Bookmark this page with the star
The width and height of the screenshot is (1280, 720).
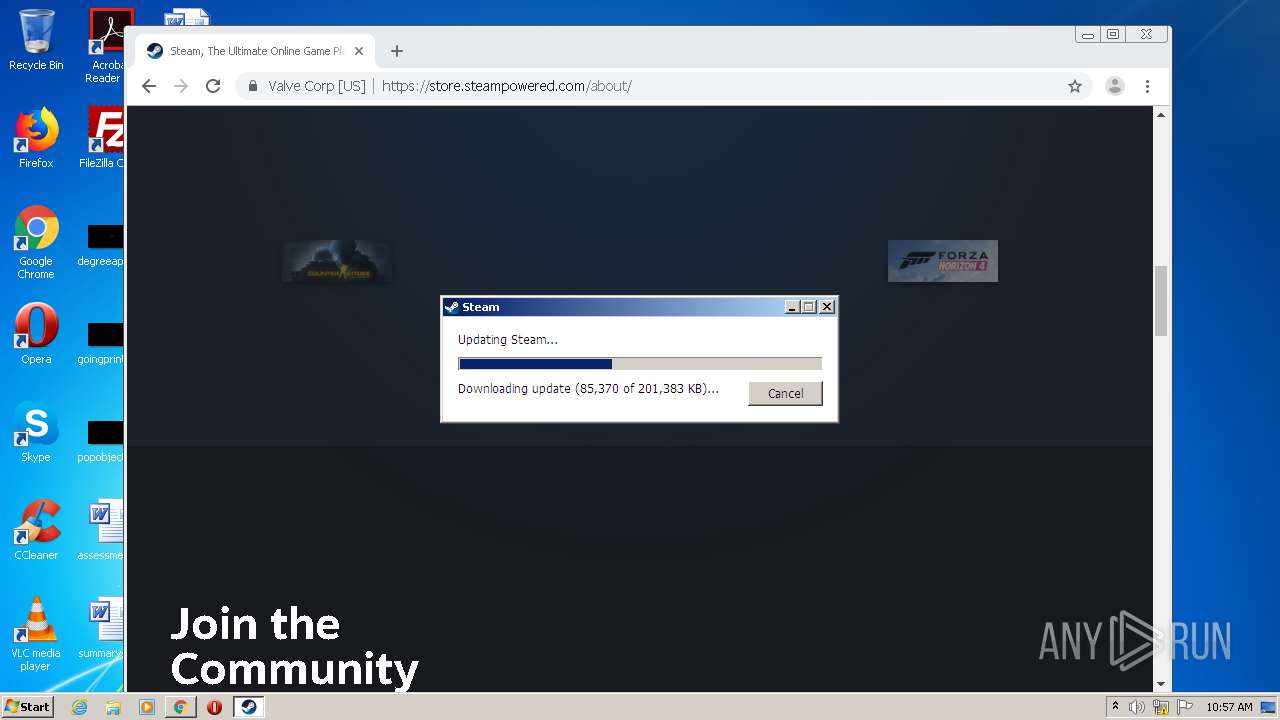coord(1075,86)
